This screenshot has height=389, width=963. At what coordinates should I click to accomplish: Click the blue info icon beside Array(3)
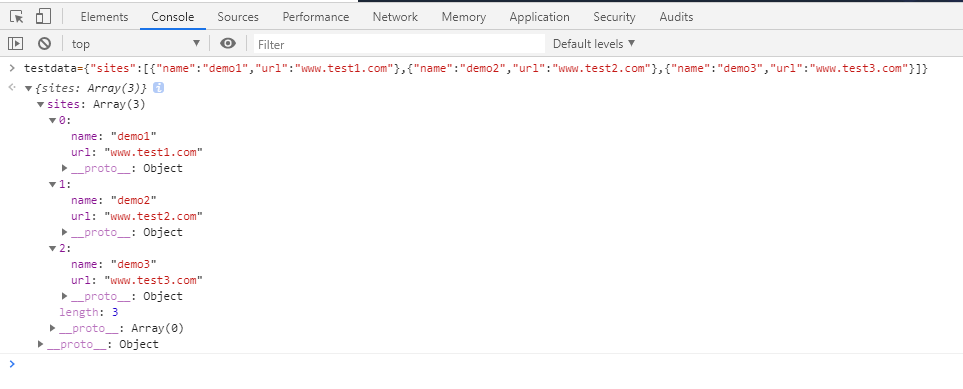click(x=158, y=88)
